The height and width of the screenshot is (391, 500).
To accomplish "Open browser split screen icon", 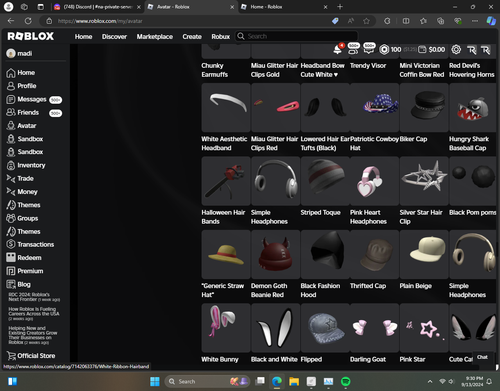I will pos(406,21).
